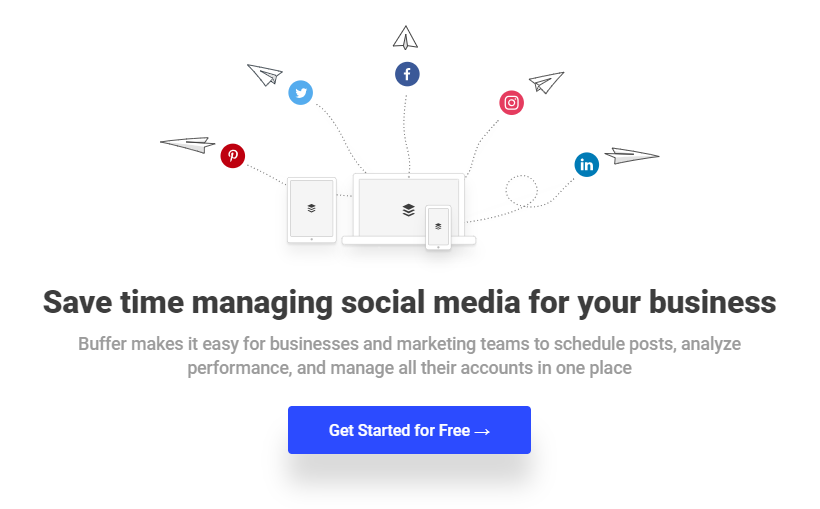This screenshot has width=820, height=509.
Task: Click the arrow in Get Started button
Action: pyautogui.click(x=482, y=432)
